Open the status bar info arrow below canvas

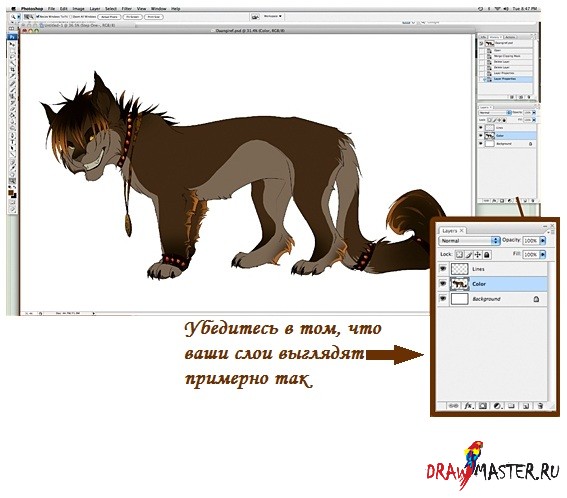(93, 313)
